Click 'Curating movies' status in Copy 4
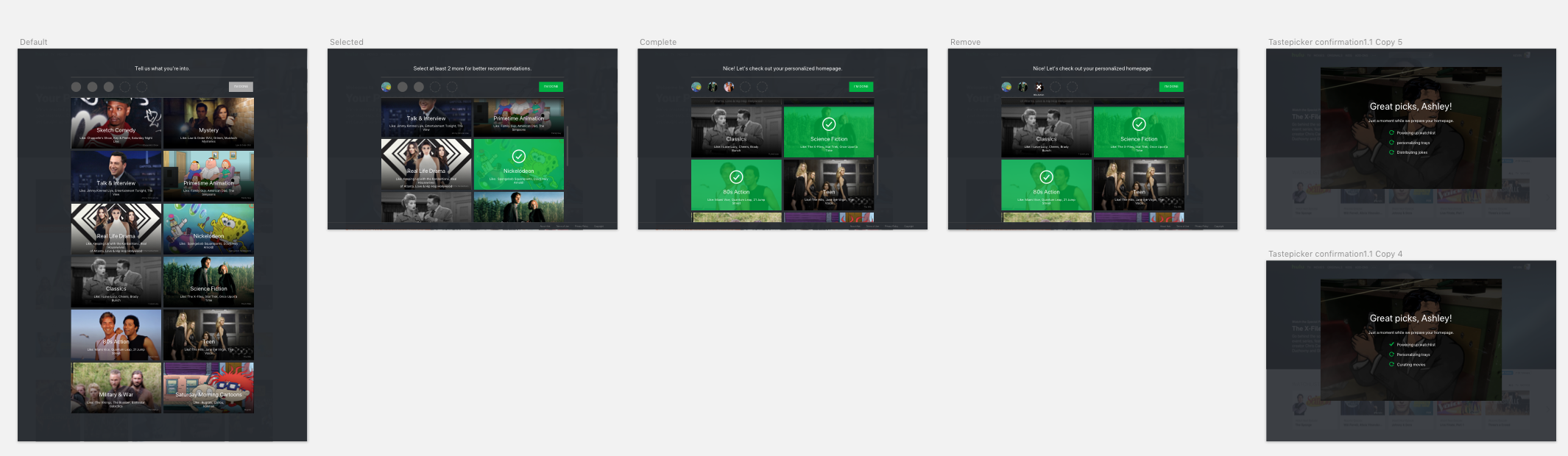The width and height of the screenshot is (1568, 456). tap(1411, 364)
